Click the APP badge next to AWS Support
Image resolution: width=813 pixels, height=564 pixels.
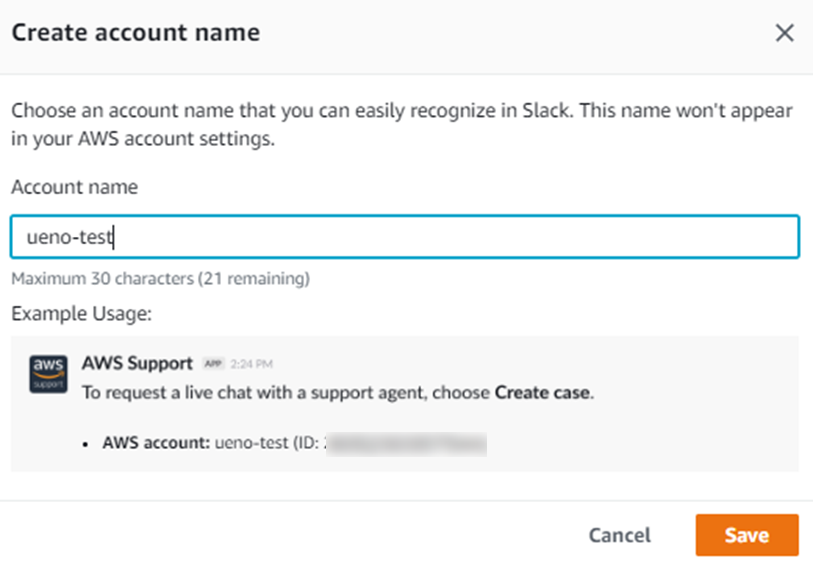[213, 364]
